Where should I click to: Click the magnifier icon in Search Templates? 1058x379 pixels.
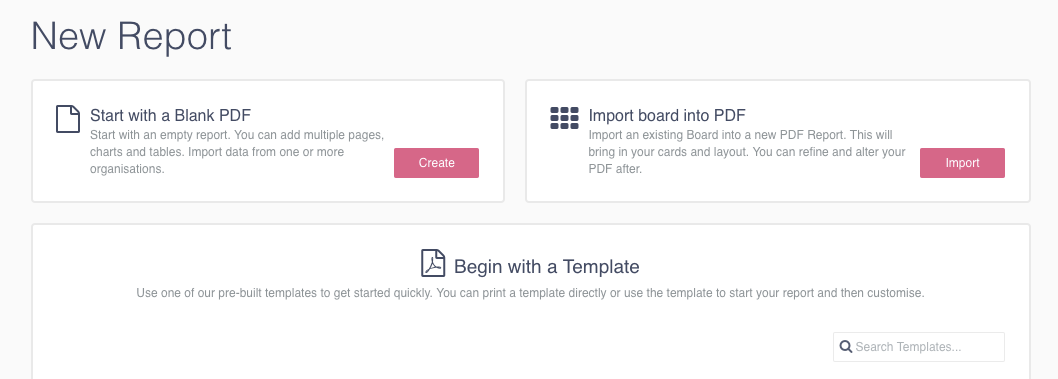tap(845, 347)
